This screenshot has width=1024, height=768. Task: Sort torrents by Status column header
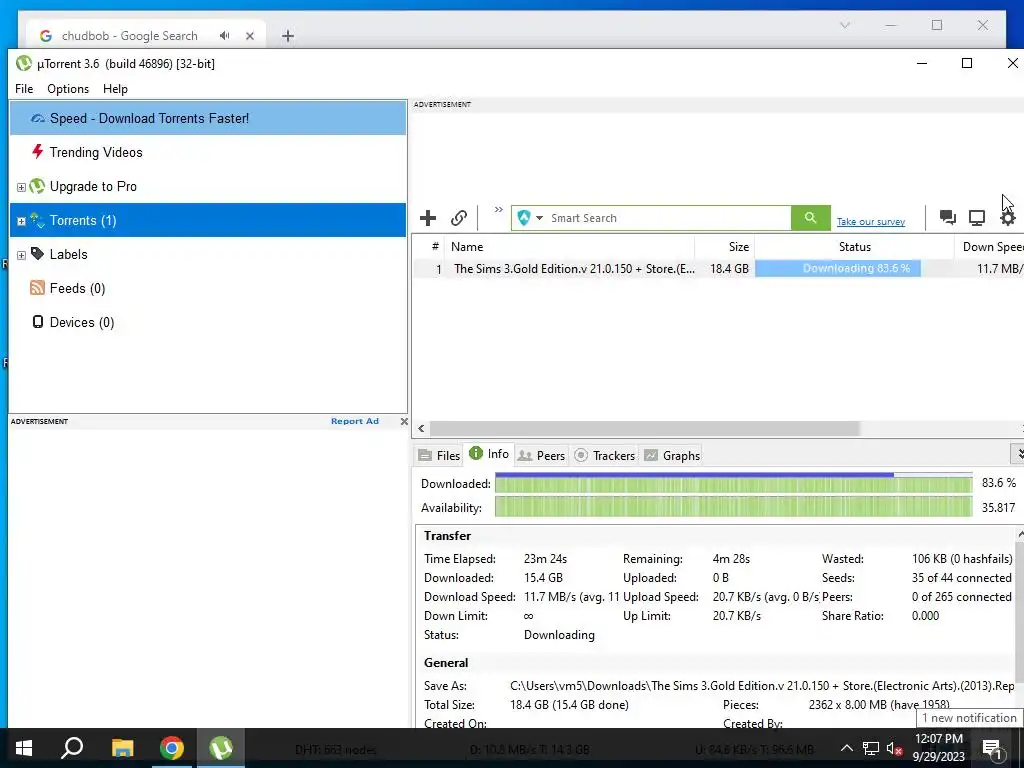pyautogui.click(x=854, y=247)
